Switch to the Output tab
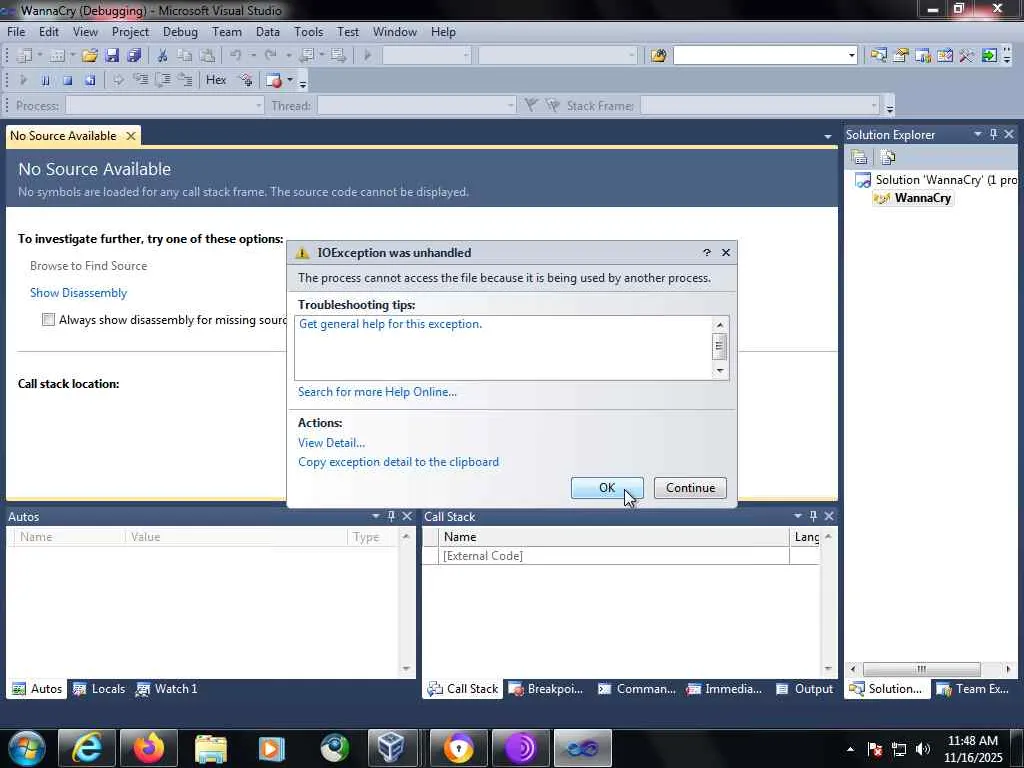 805,688
